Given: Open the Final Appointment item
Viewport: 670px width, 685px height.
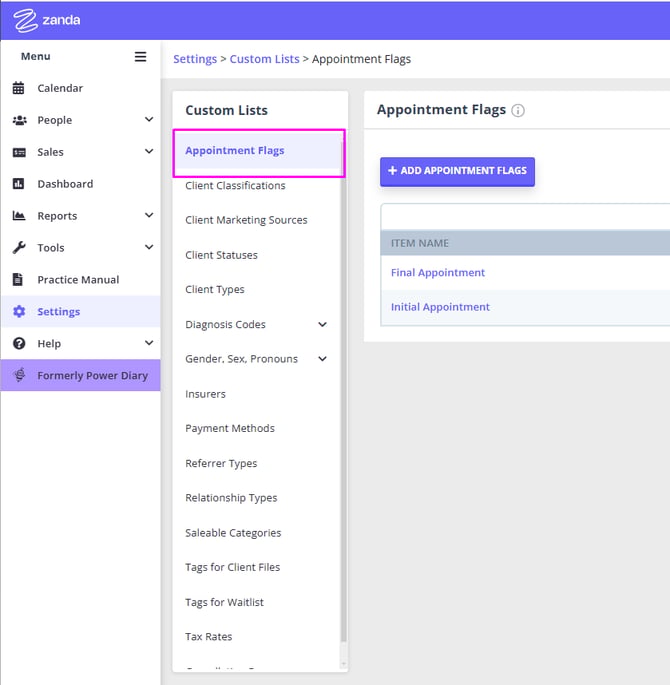Looking at the screenshot, I should 438,273.
